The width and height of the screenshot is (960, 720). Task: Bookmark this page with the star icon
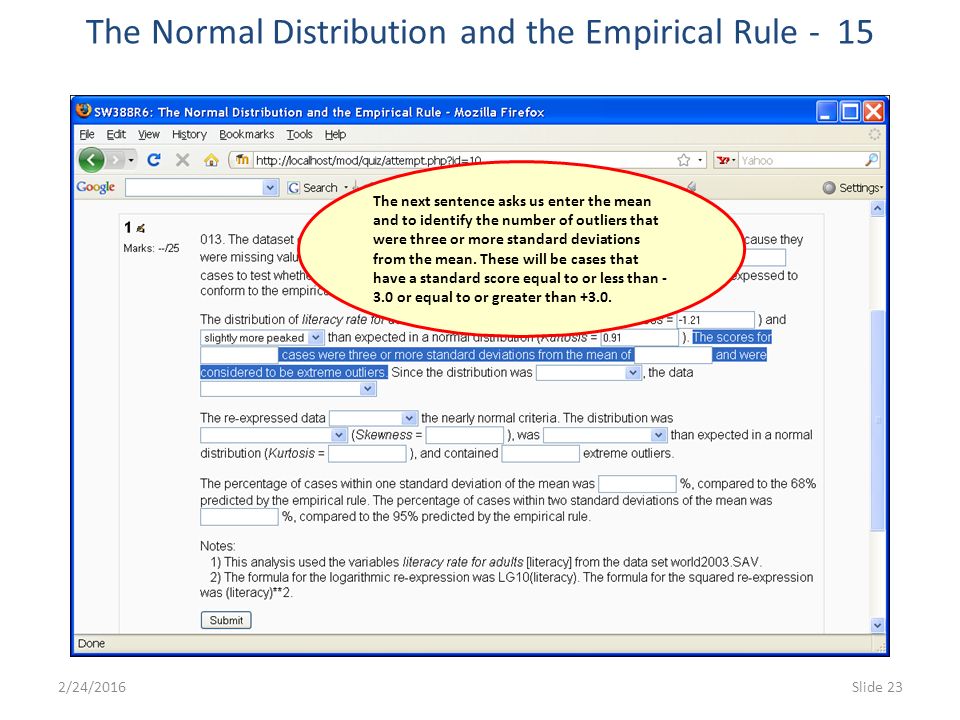point(683,160)
